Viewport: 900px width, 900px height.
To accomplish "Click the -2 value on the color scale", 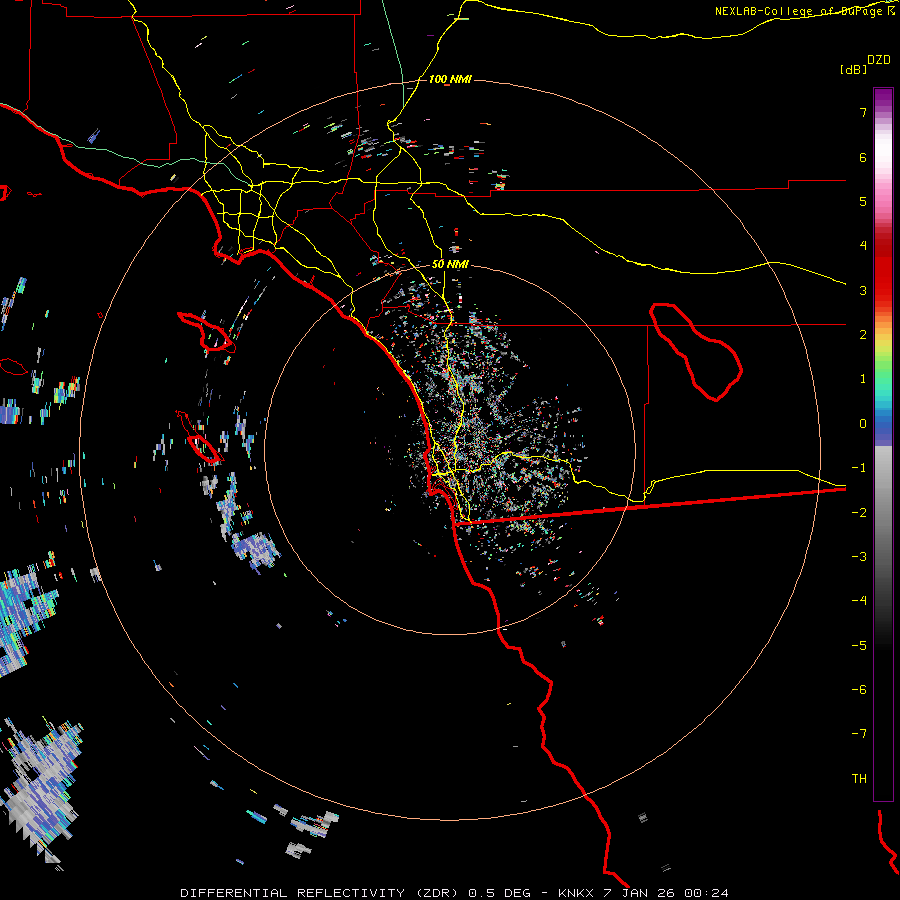I will point(859,513).
